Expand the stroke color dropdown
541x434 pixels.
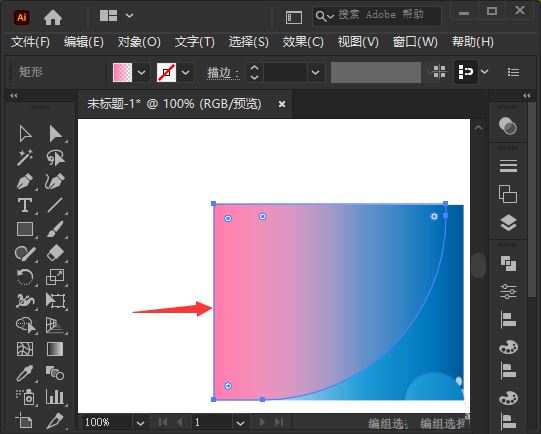click(185, 72)
